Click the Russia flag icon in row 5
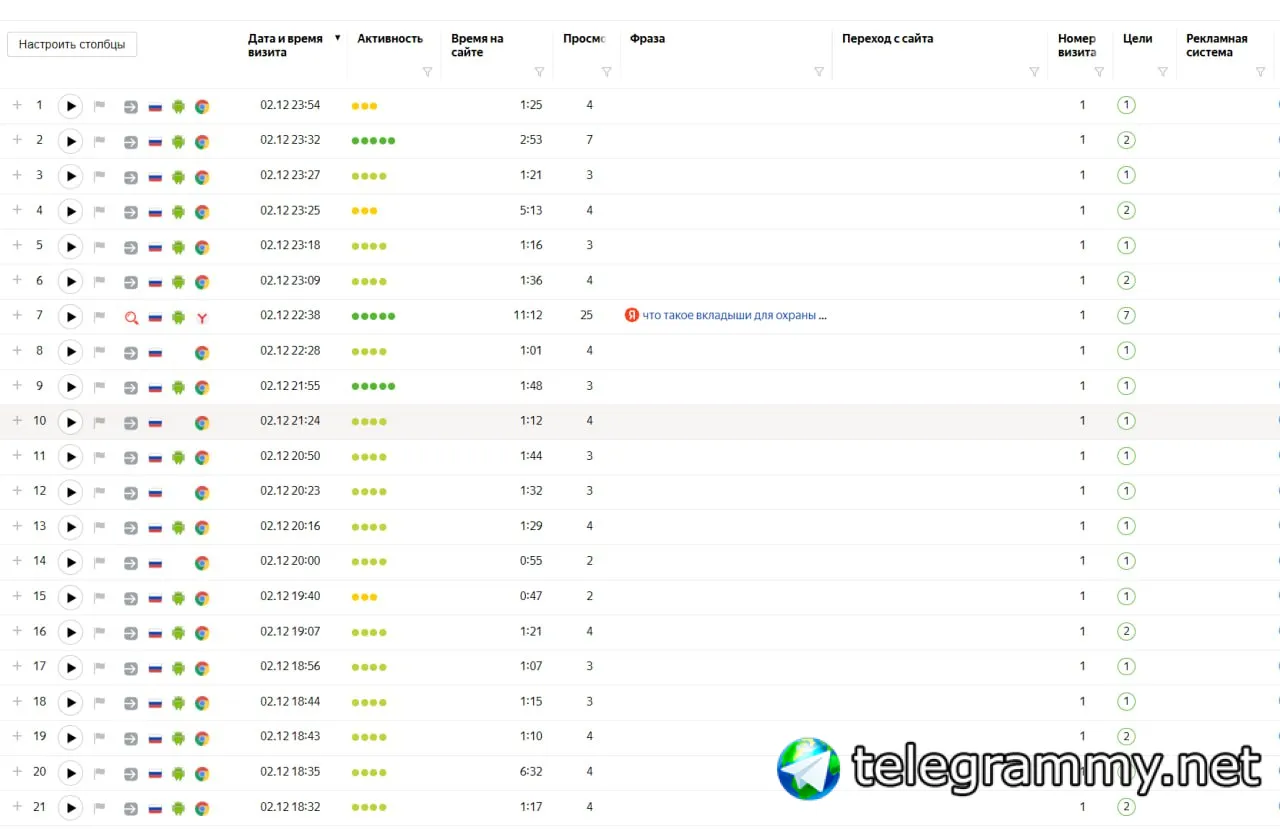Viewport: 1280px width, 829px height. point(155,247)
